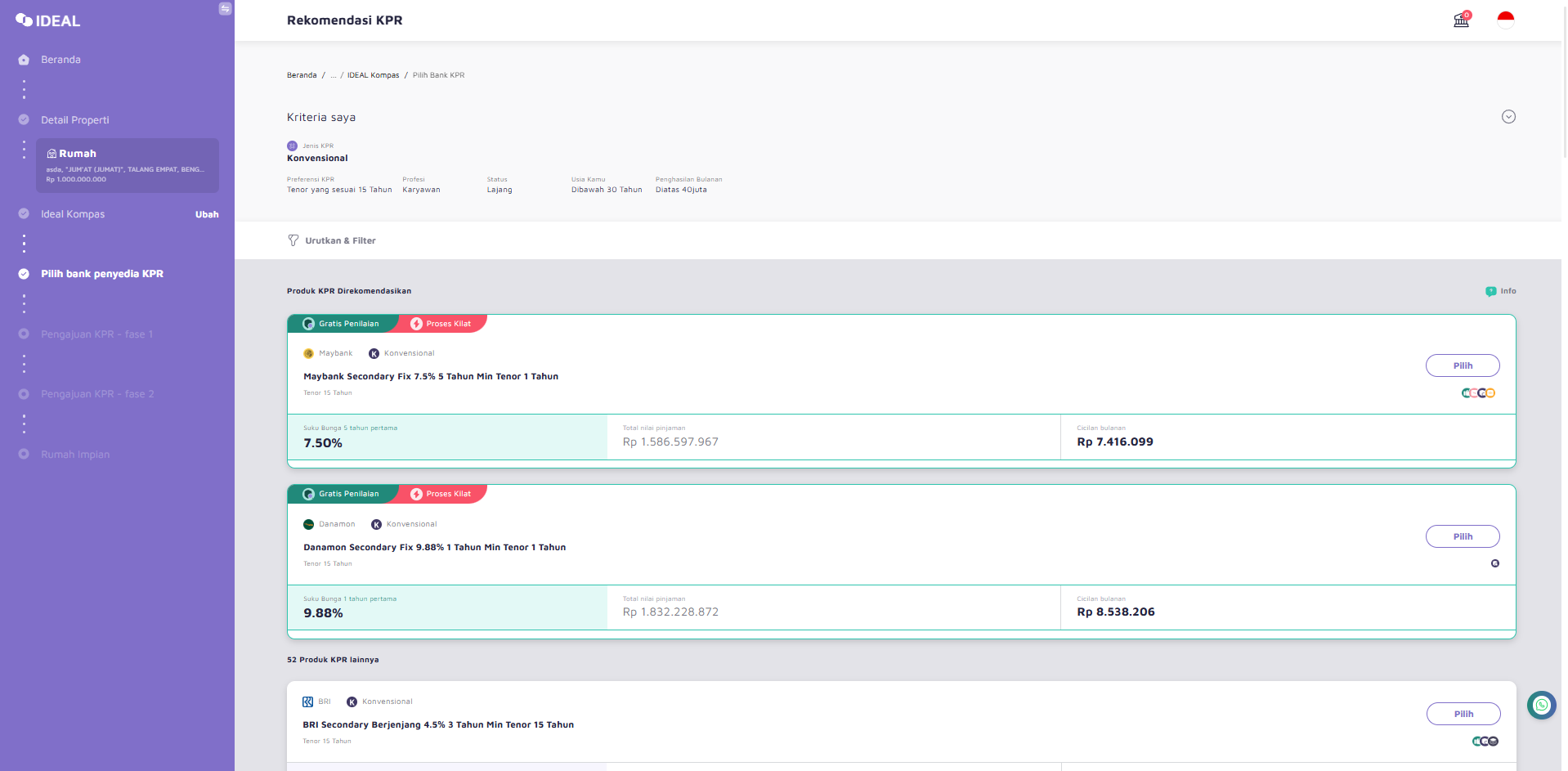Click the sidebar collapse toggle icon
Viewport: 1568px width, 771px height.
point(225,9)
